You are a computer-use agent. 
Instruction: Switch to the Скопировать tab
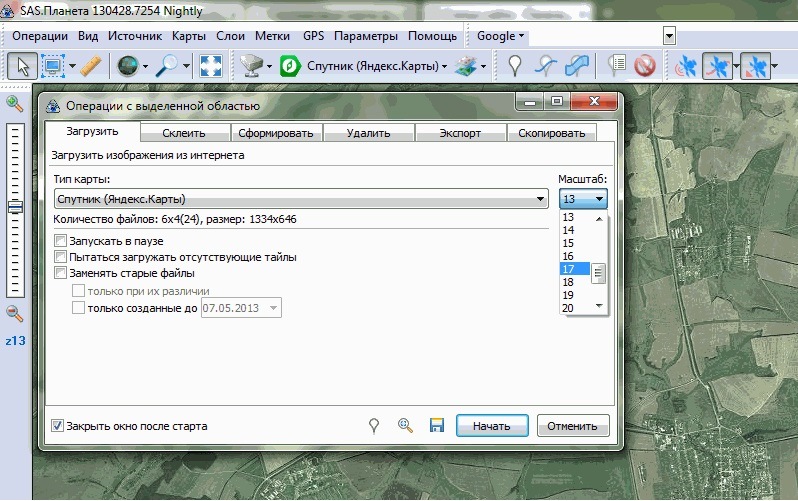pos(552,133)
